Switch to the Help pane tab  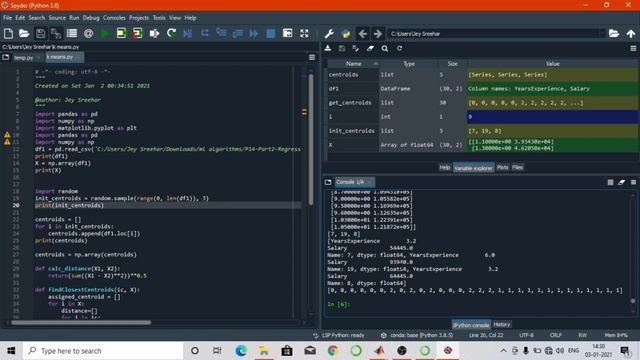coord(444,167)
